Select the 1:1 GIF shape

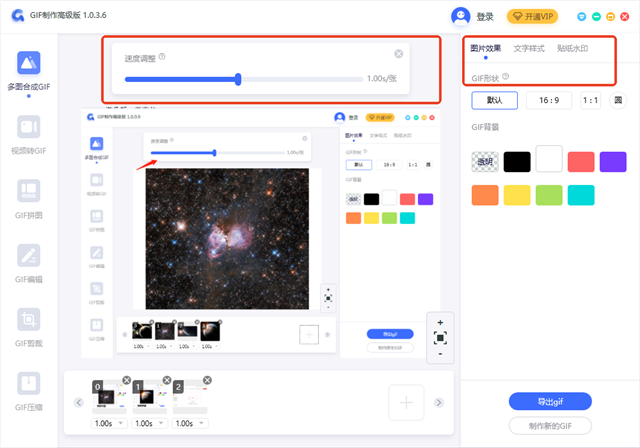[x=590, y=100]
